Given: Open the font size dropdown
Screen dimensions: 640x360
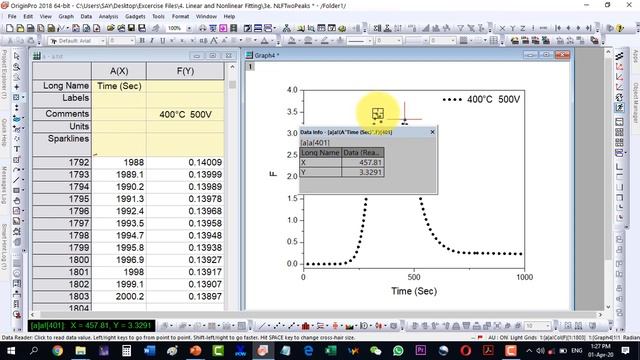Looking at the screenshot, I should [x=132, y=41].
